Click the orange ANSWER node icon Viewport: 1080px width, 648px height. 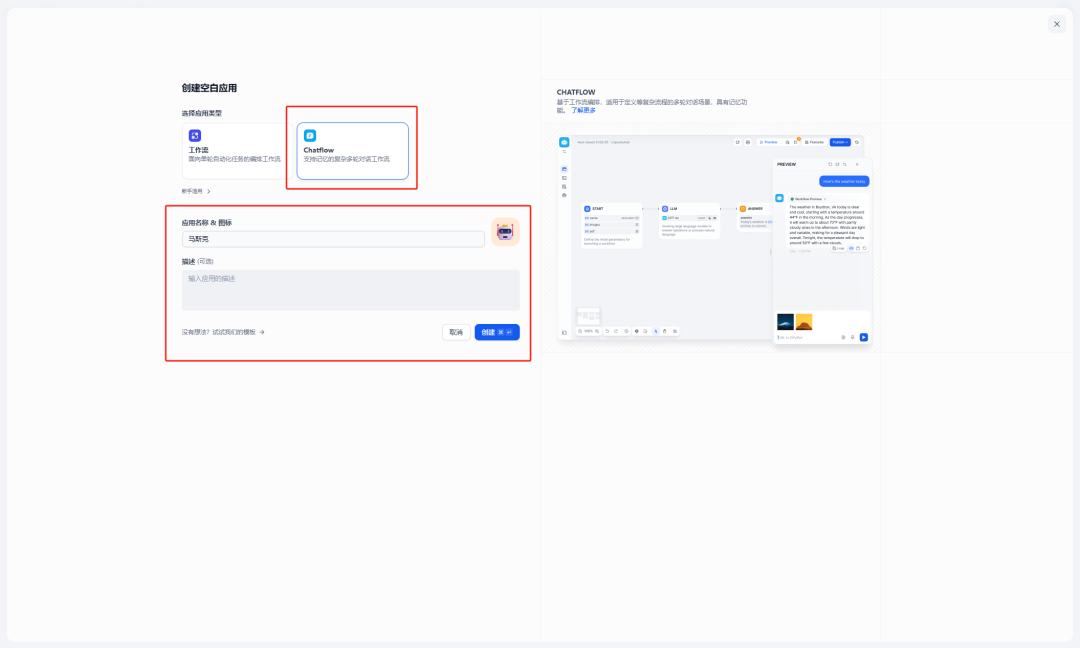[743, 209]
